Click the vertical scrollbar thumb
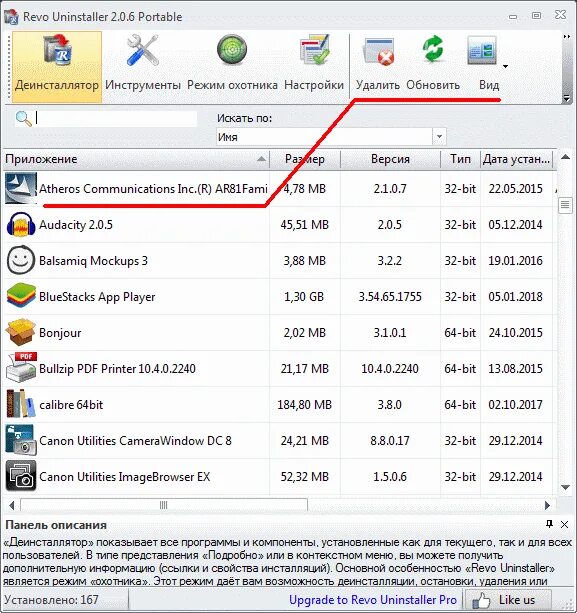 565,205
